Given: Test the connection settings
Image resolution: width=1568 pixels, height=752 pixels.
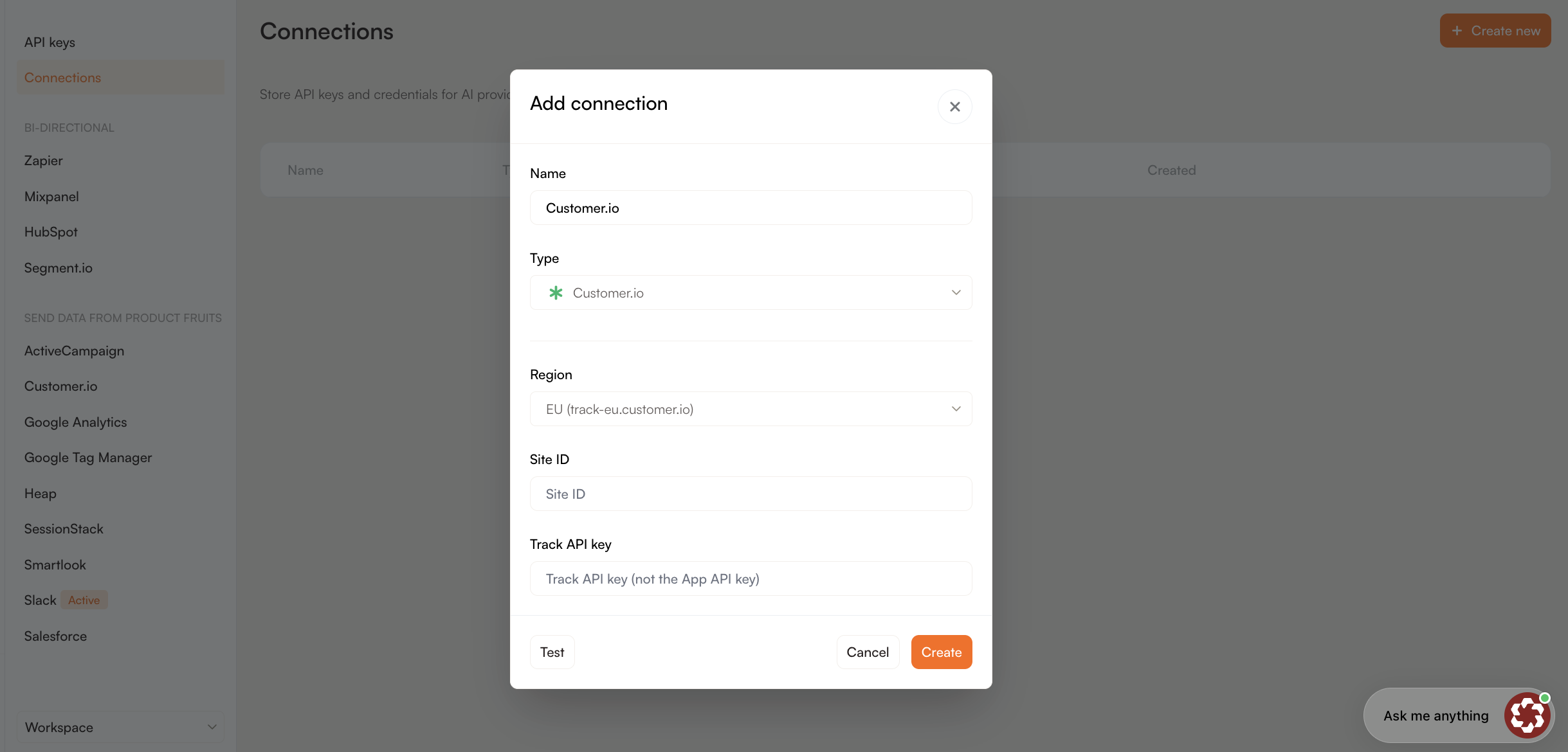Looking at the screenshot, I should (x=552, y=652).
